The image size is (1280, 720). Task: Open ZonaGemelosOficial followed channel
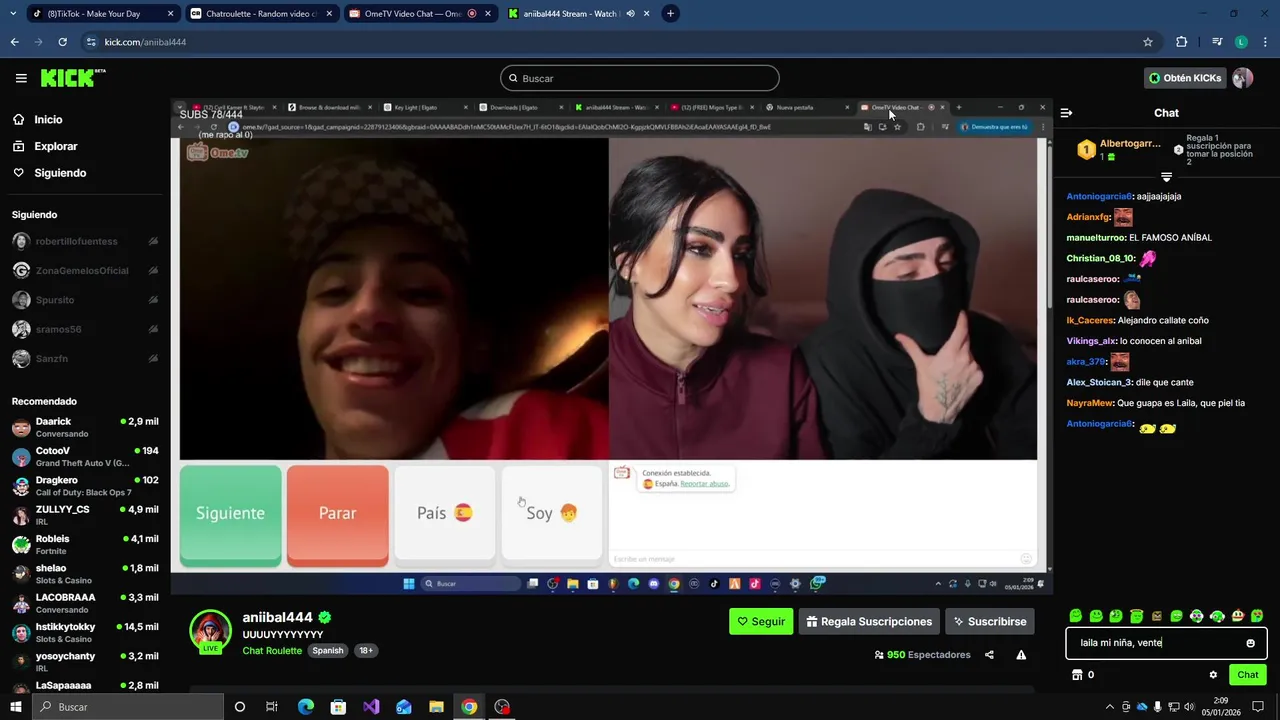pos(85,270)
